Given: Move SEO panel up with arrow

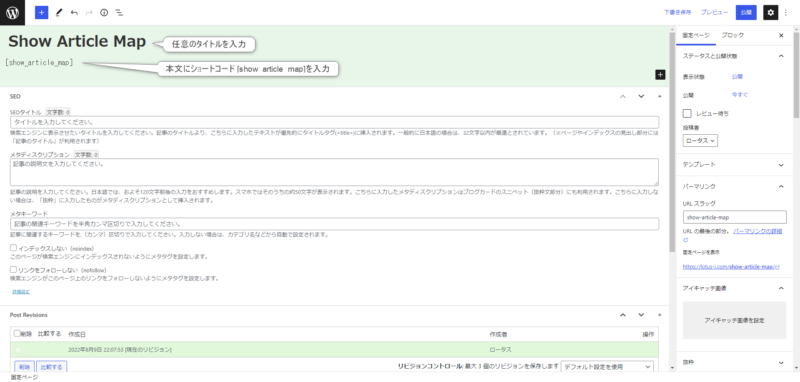Looking at the screenshot, I should pos(622,96).
